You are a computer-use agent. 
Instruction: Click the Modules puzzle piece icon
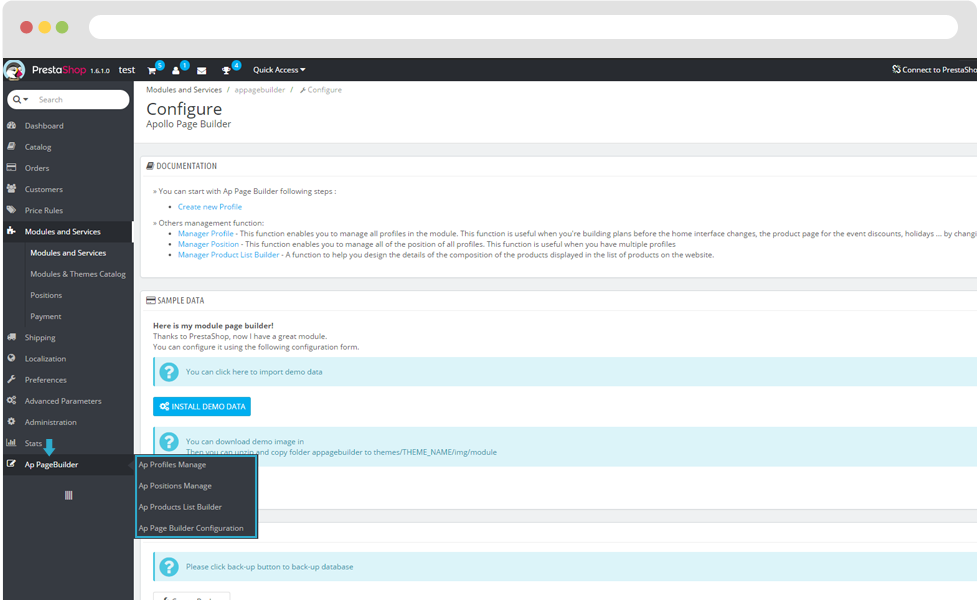click(11, 231)
